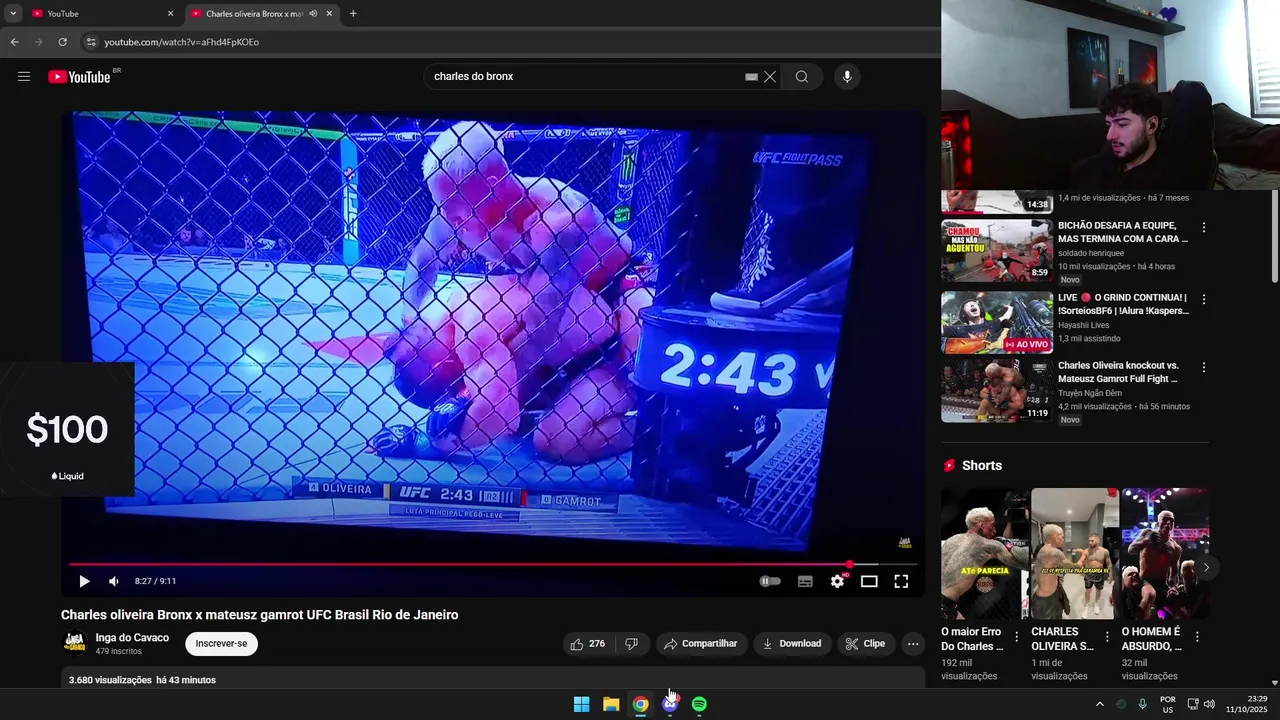The image size is (1280, 720).
Task: Open options for the LIVE O GRIND CONTINUA stream
Action: pos(1204,300)
